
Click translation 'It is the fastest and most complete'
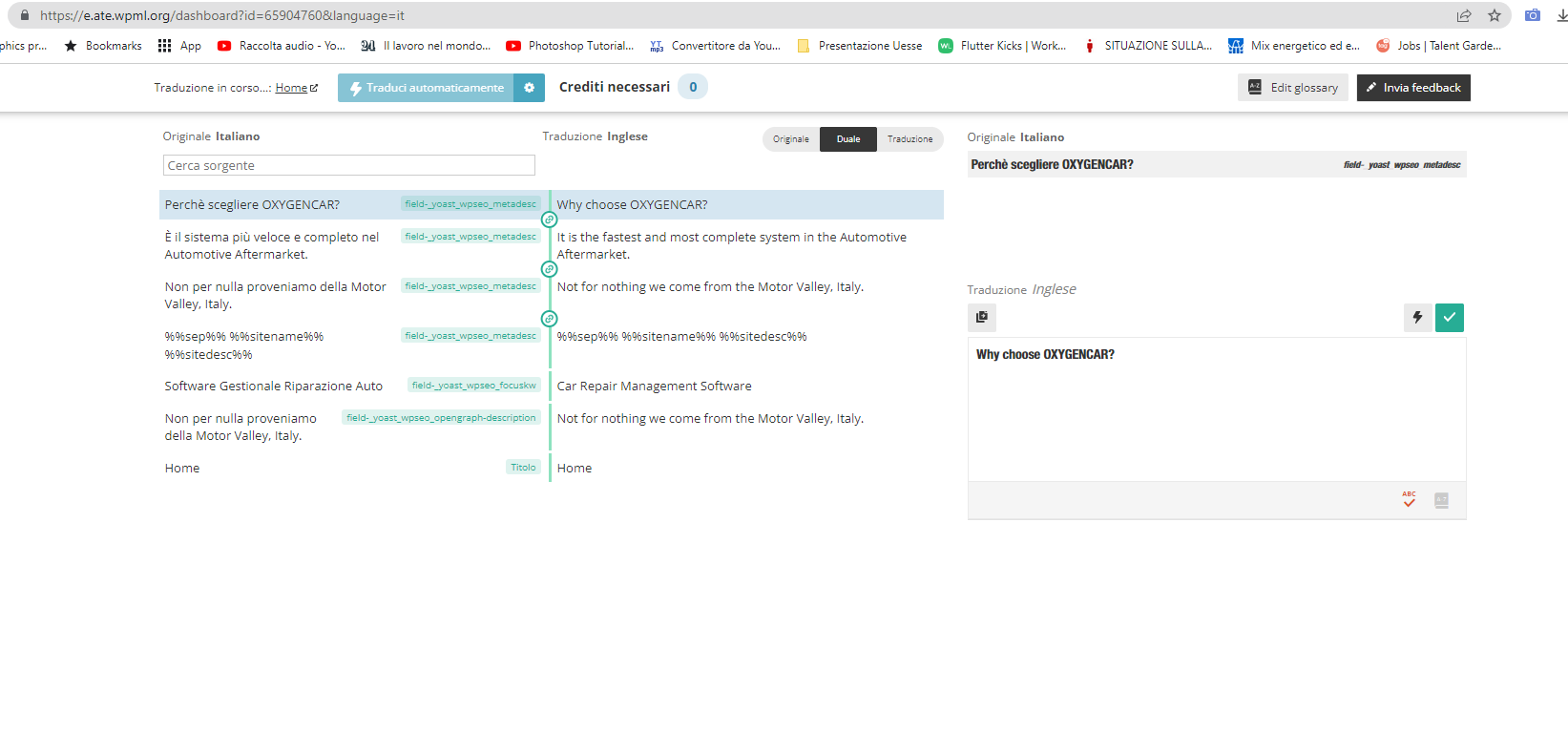[x=731, y=246]
